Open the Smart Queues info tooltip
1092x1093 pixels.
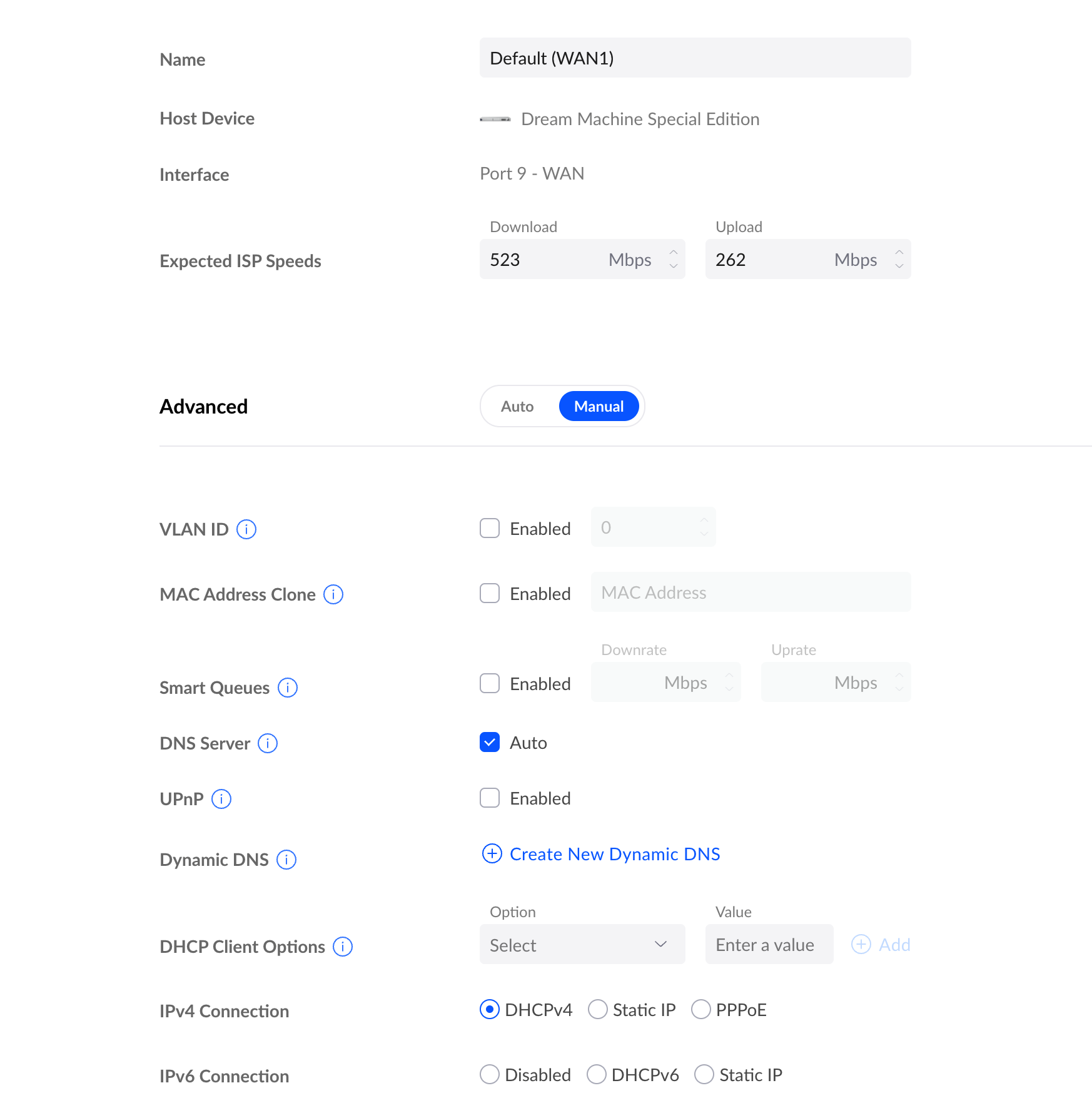click(x=288, y=688)
